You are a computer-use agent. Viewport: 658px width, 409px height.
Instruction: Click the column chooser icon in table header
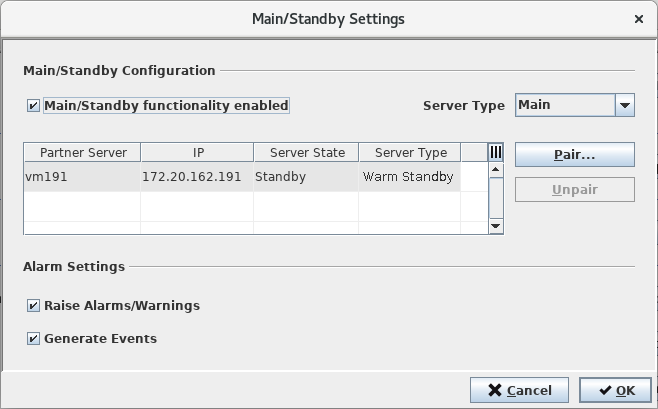[495, 152]
